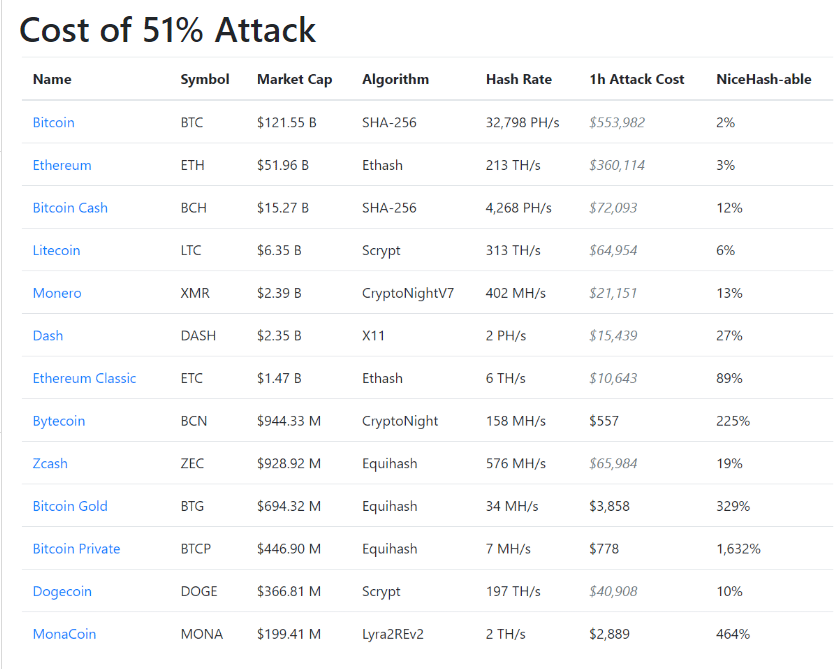Image resolution: width=839 pixels, height=669 pixels.
Task: Open the Dogecoin link
Action: click(x=62, y=591)
